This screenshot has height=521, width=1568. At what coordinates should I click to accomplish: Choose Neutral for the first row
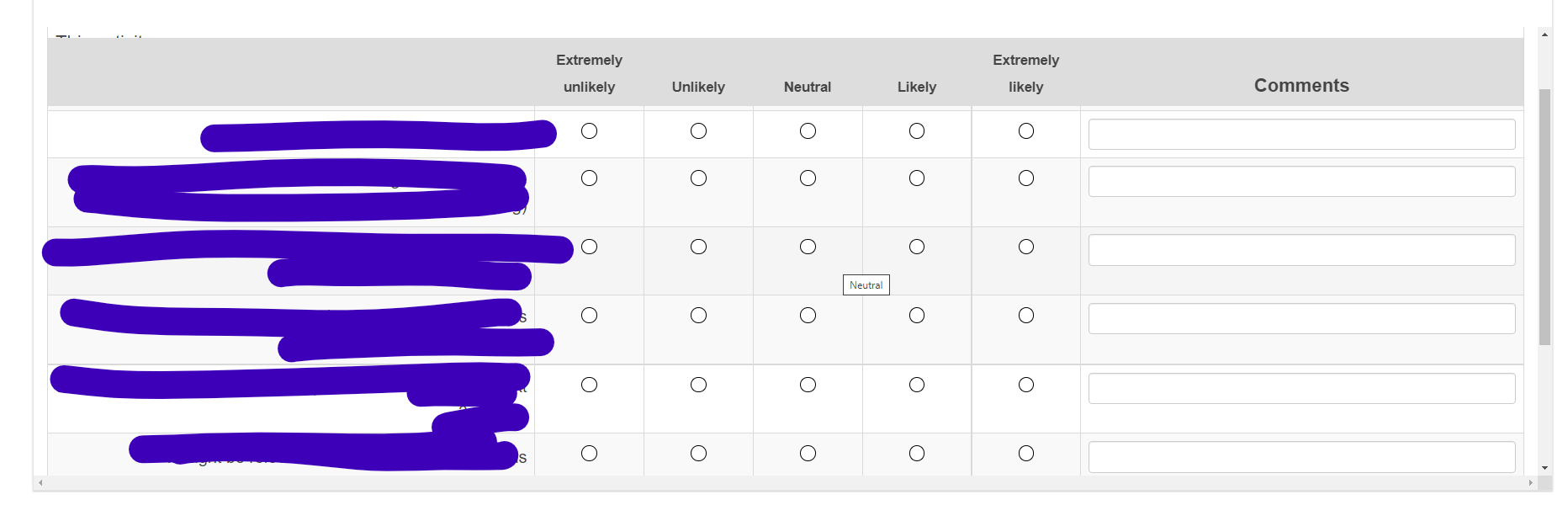808,131
